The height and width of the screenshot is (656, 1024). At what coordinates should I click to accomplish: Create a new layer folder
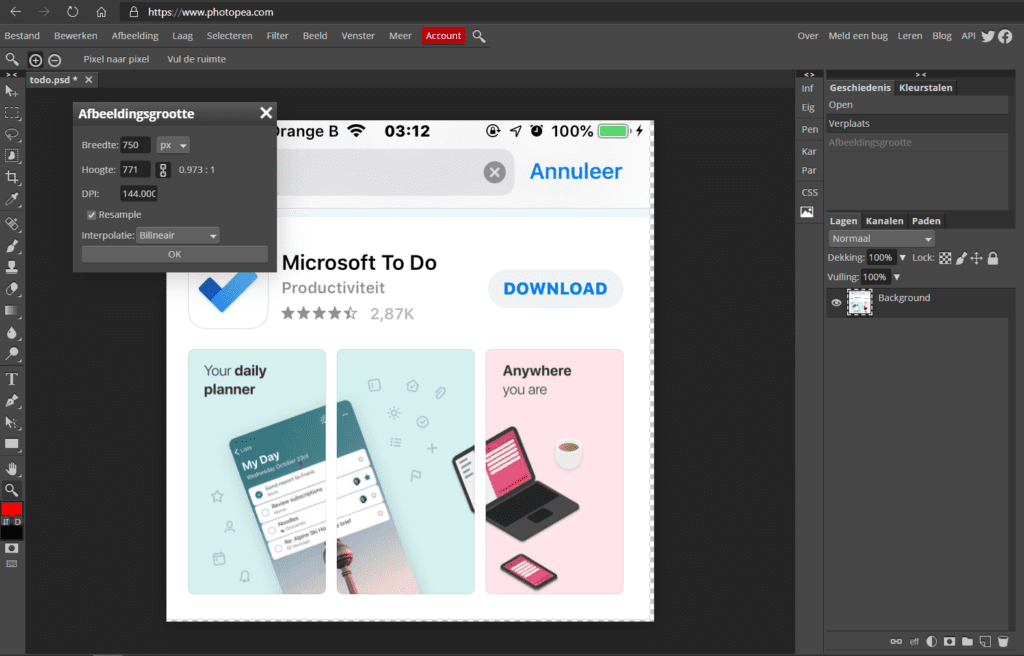click(967, 642)
